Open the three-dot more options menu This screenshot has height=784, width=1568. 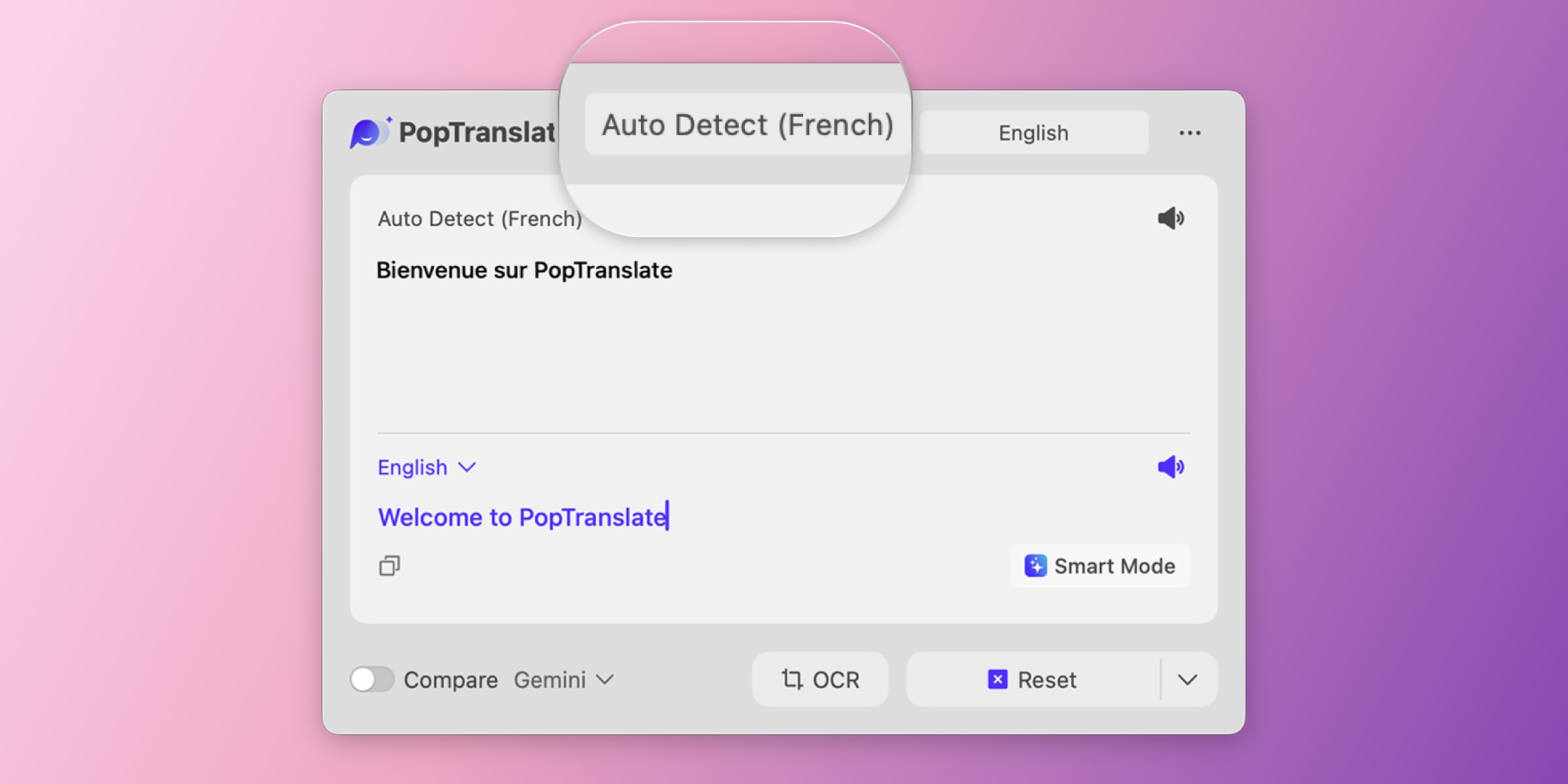(x=1190, y=133)
